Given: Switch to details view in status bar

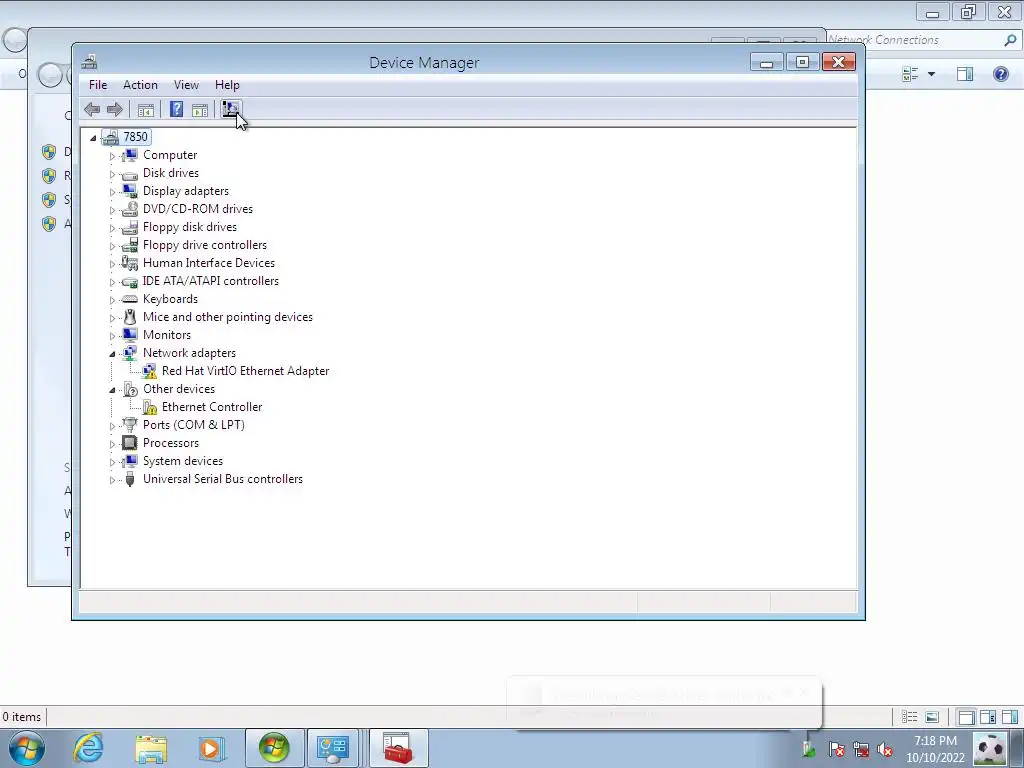Looking at the screenshot, I should point(909,717).
